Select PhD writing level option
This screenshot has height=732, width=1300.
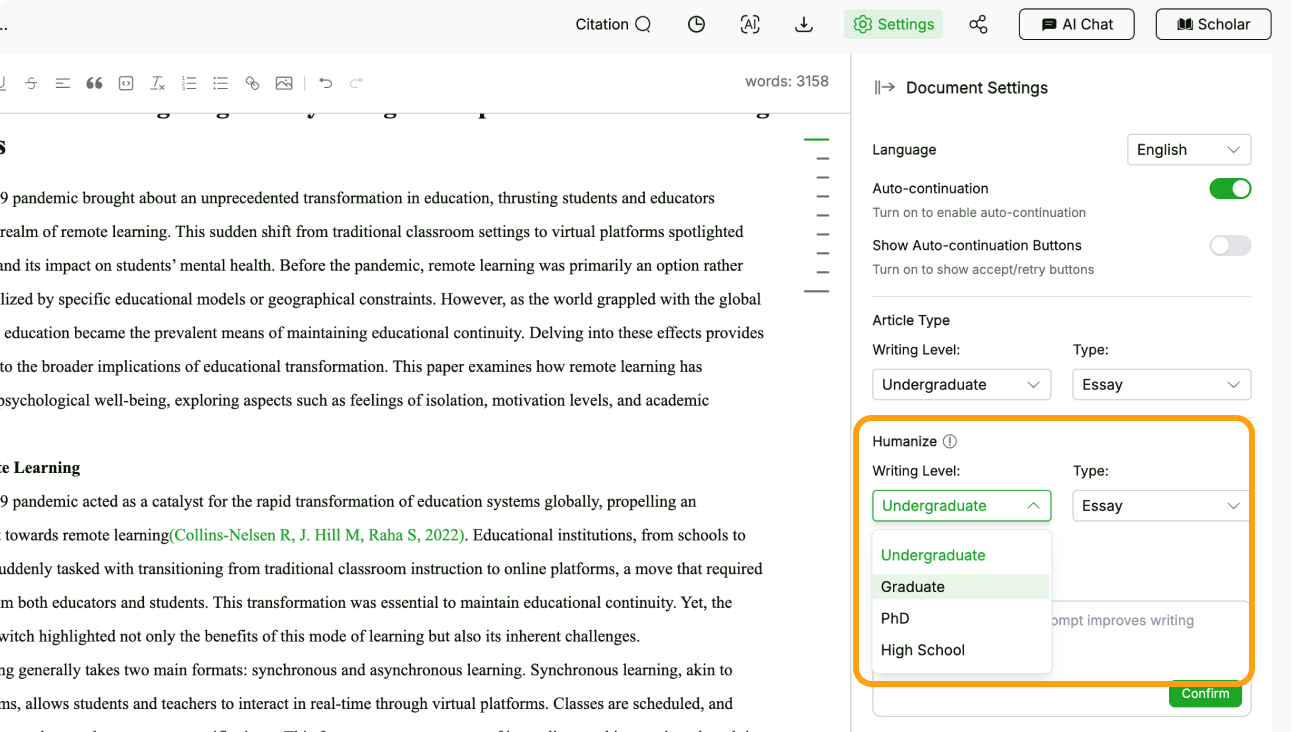tap(961, 618)
